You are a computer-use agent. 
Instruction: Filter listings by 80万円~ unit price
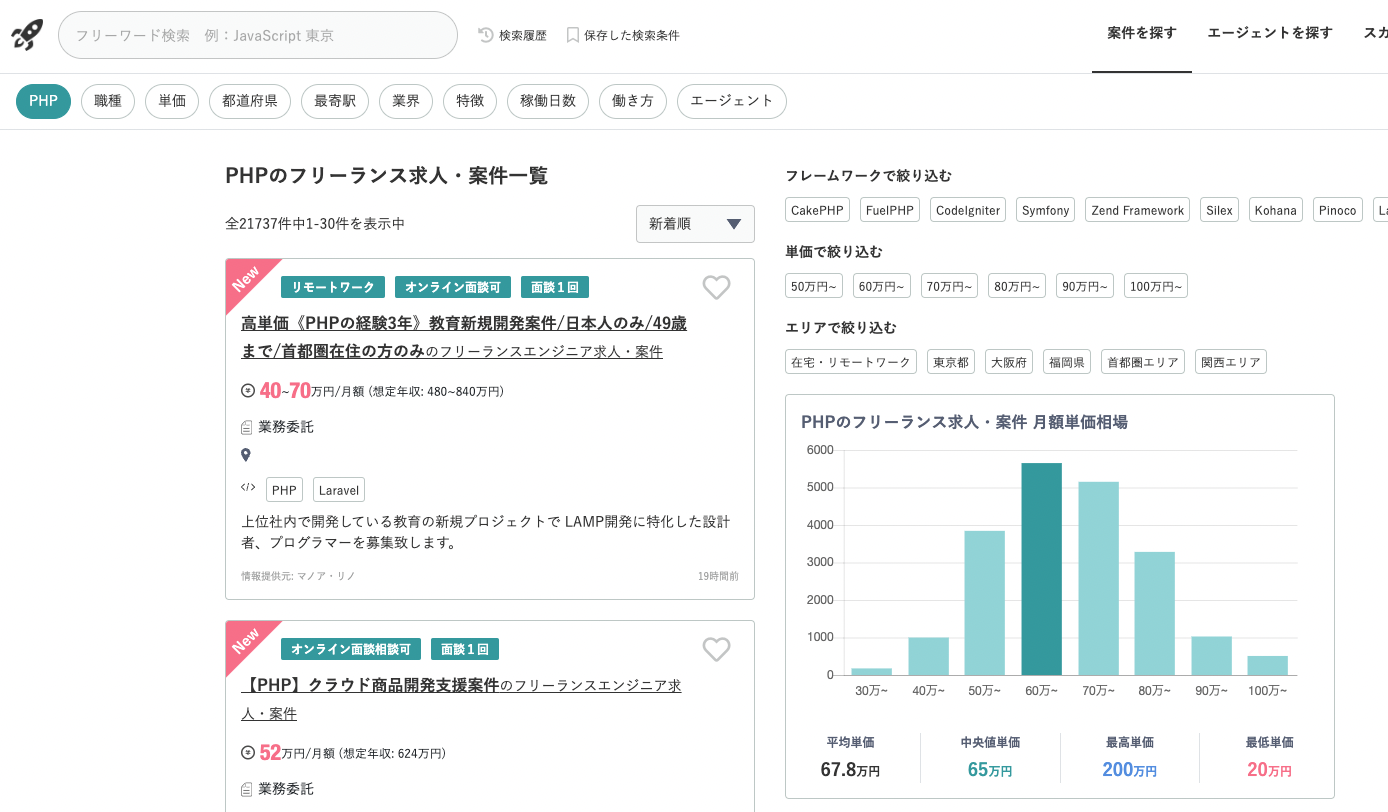[1017, 286]
